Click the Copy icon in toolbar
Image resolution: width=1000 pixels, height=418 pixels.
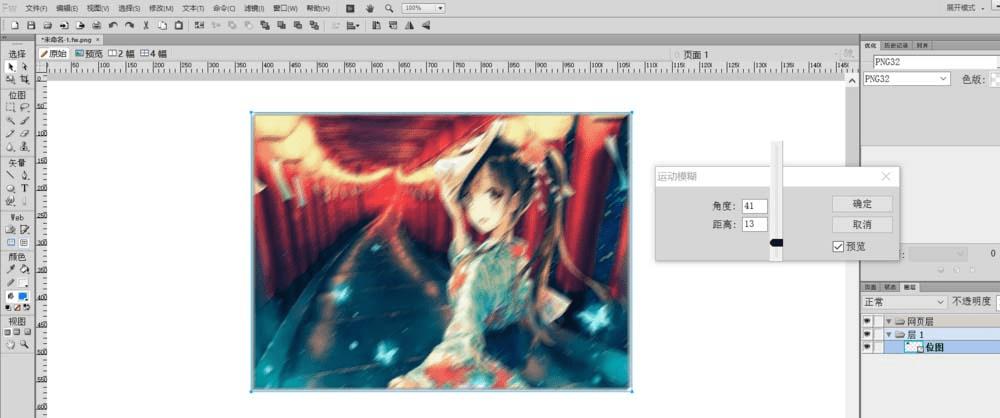[x=163, y=26]
